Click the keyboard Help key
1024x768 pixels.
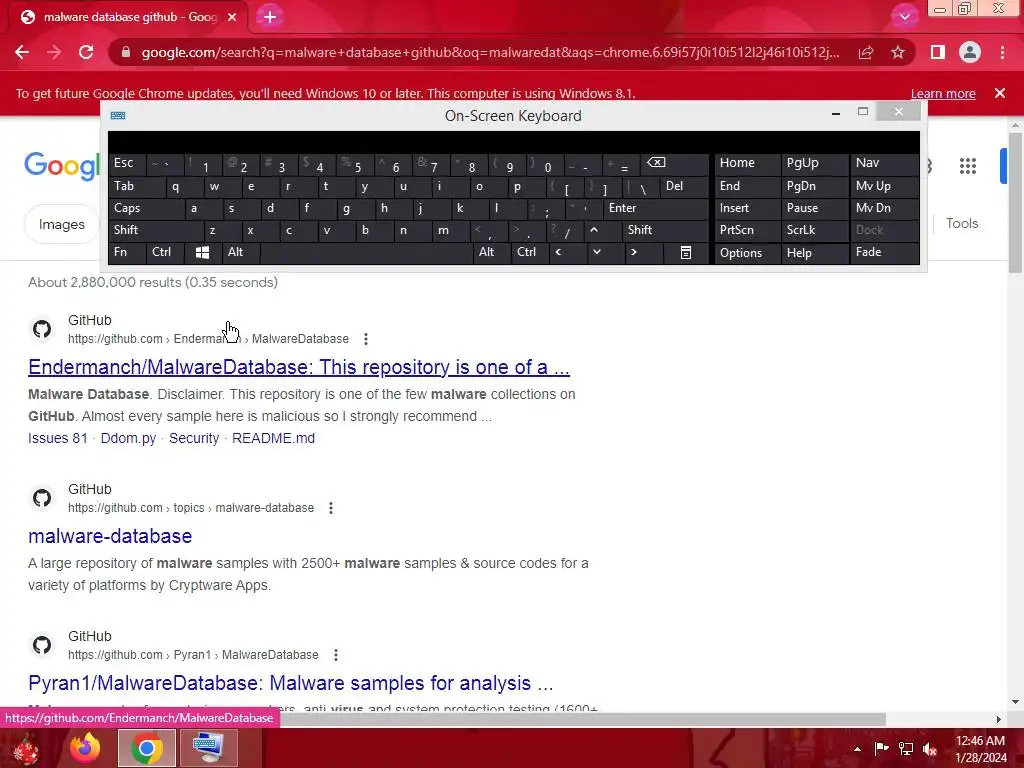pos(814,253)
